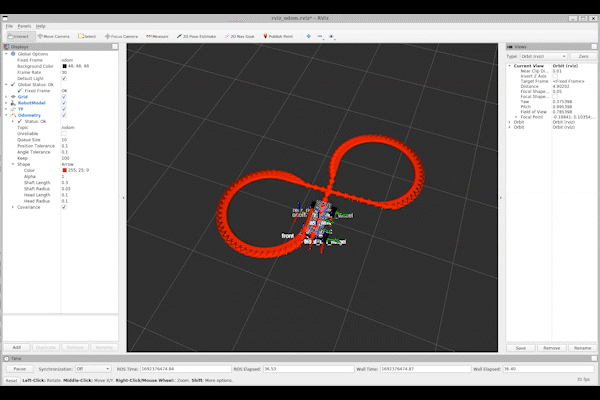The height and width of the screenshot is (400, 600).
Task: Open the File menu
Action: (x=9, y=26)
